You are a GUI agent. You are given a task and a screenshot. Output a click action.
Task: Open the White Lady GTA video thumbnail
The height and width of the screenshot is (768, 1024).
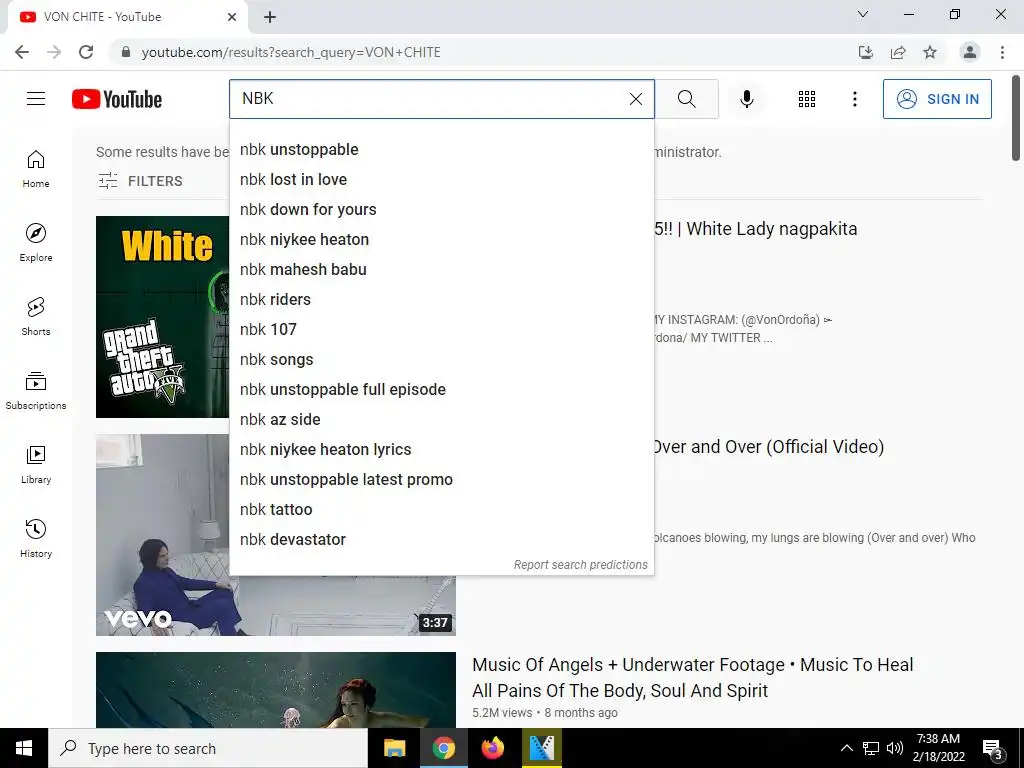pos(163,317)
